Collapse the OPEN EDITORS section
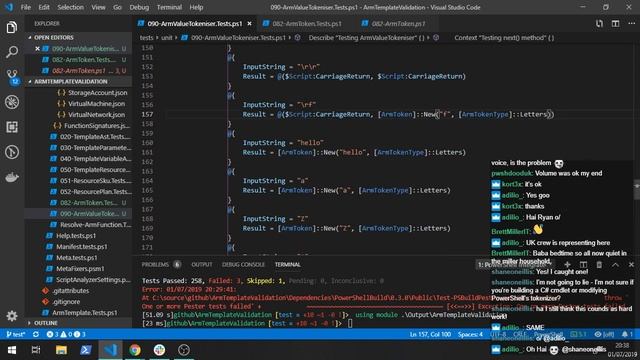Screen dimensions: 640x360 78,38
